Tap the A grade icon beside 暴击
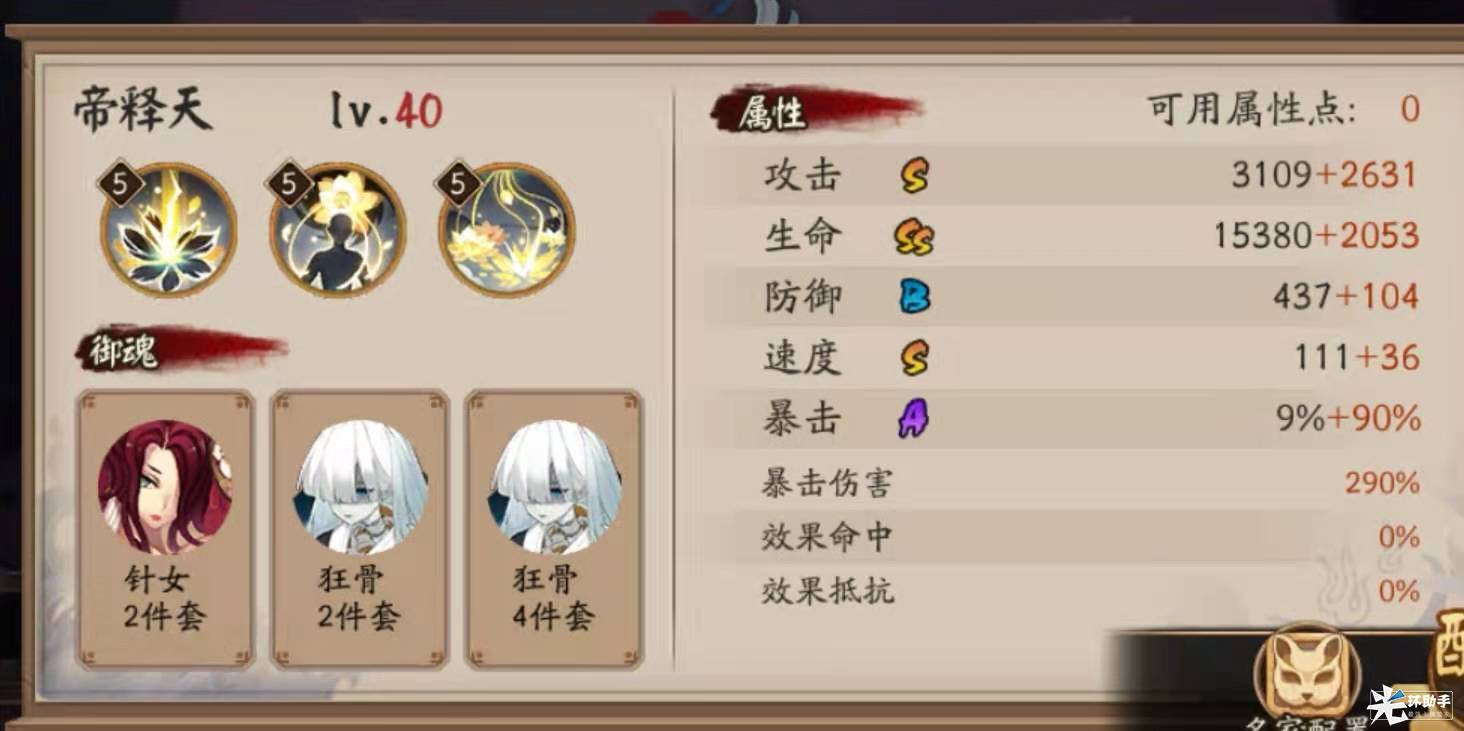This screenshot has height=731, width=1464. 913,418
